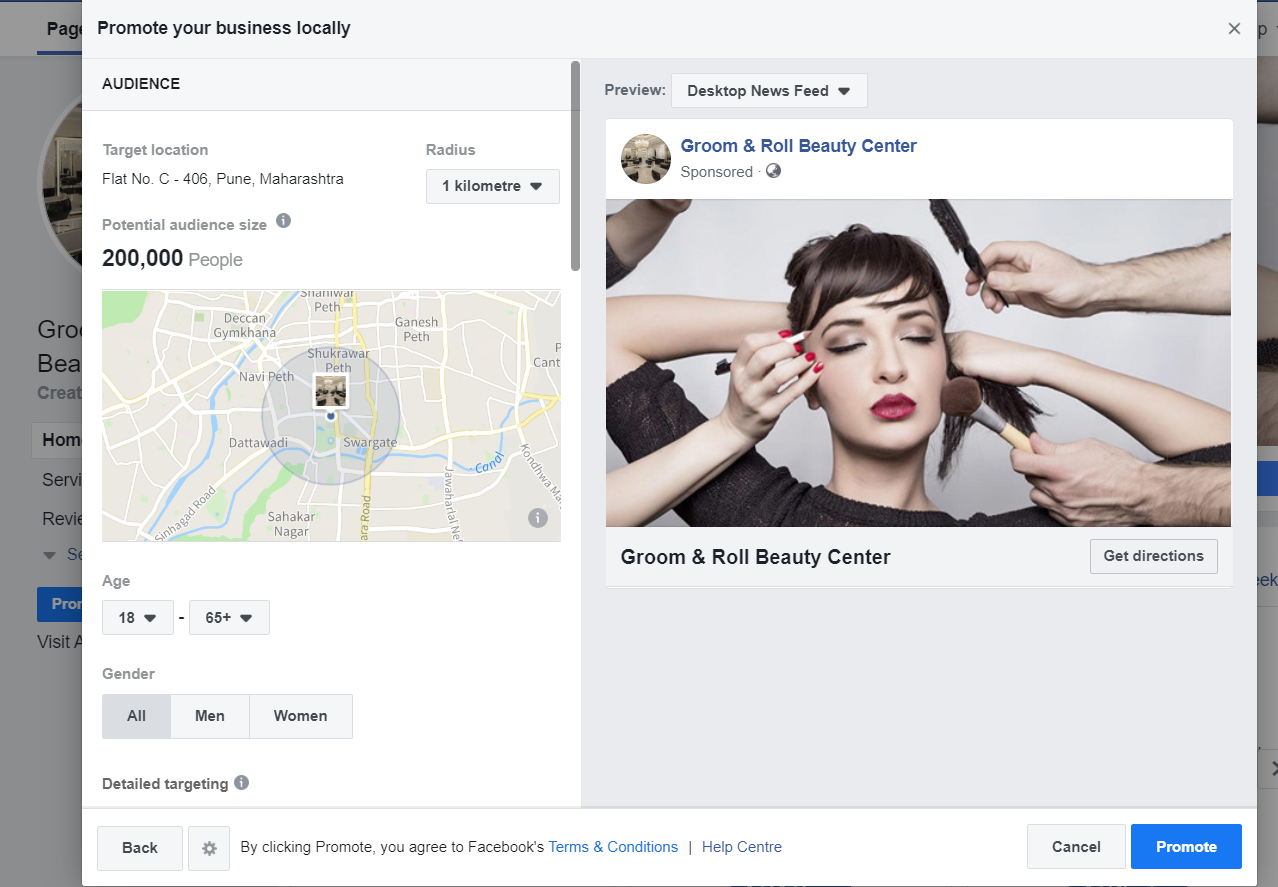The height and width of the screenshot is (887, 1278).
Task: Click the Potential audience size info icon
Action: (283, 221)
